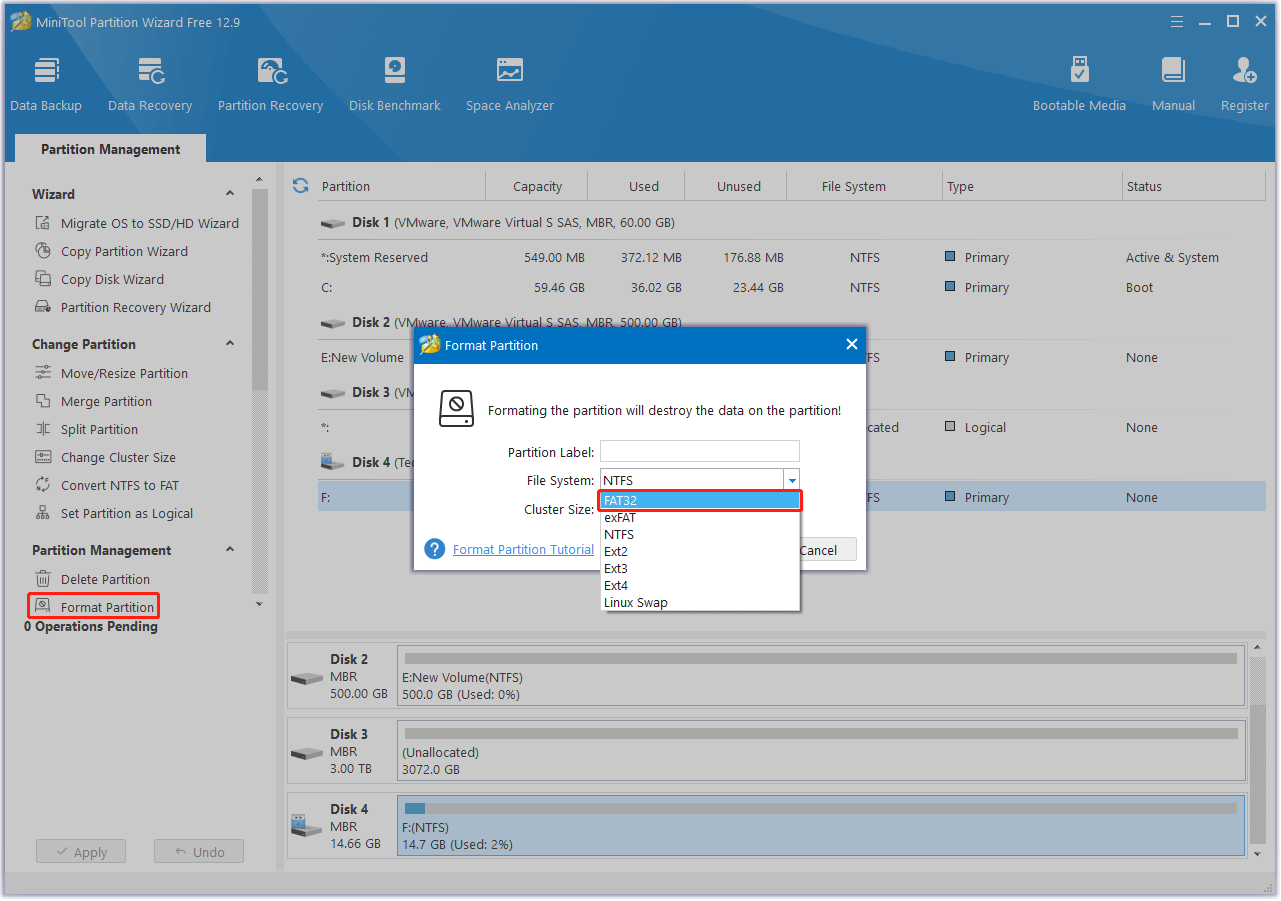
Task: Open Data Recovery tool
Action: 150,84
